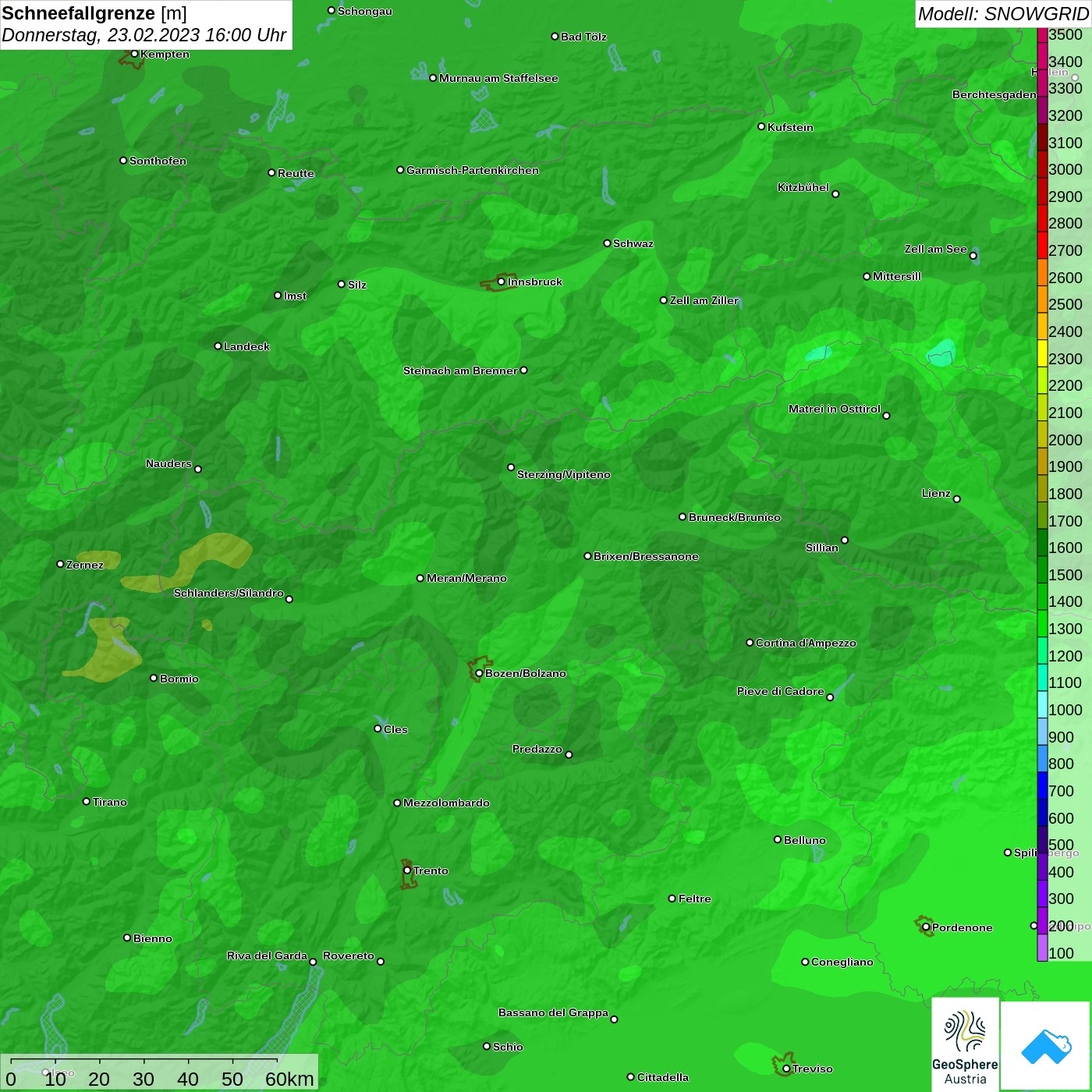
Task: Click the Berchtesgaden label
Action: tap(994, 94)
